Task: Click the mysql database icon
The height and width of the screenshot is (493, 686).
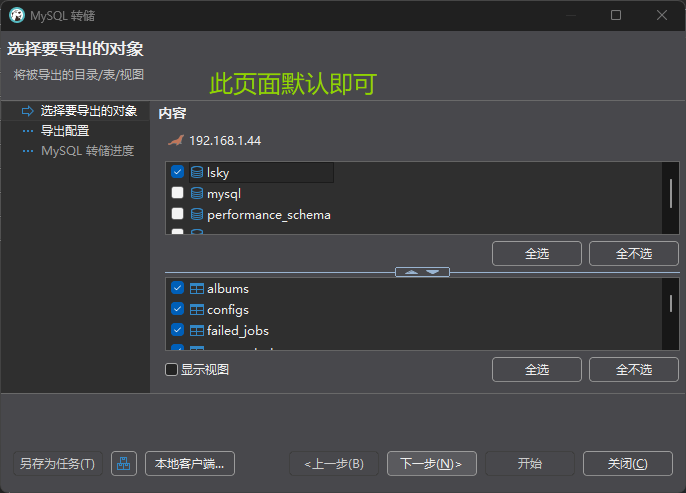Action: (x=197, y=193)
